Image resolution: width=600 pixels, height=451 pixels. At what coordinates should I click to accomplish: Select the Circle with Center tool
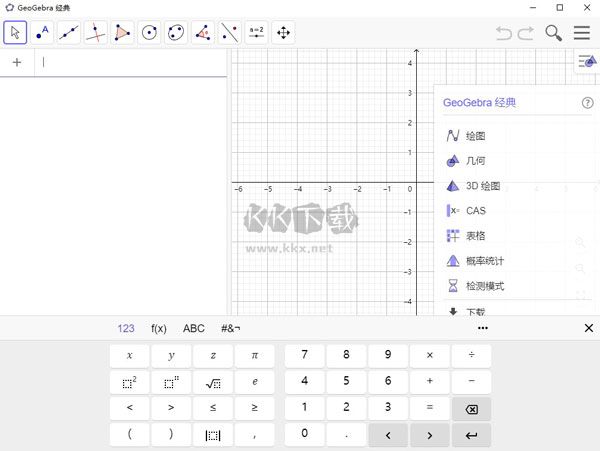coord(150,32)
